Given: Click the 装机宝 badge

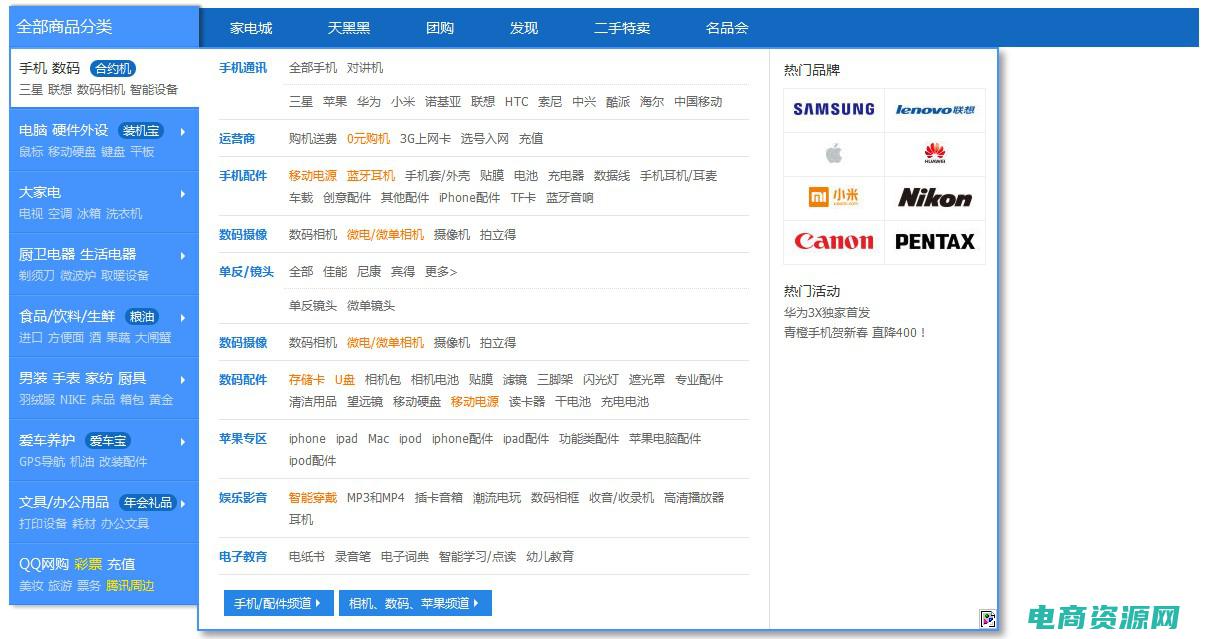Looking at the screenshot, I should pos(141,131).
